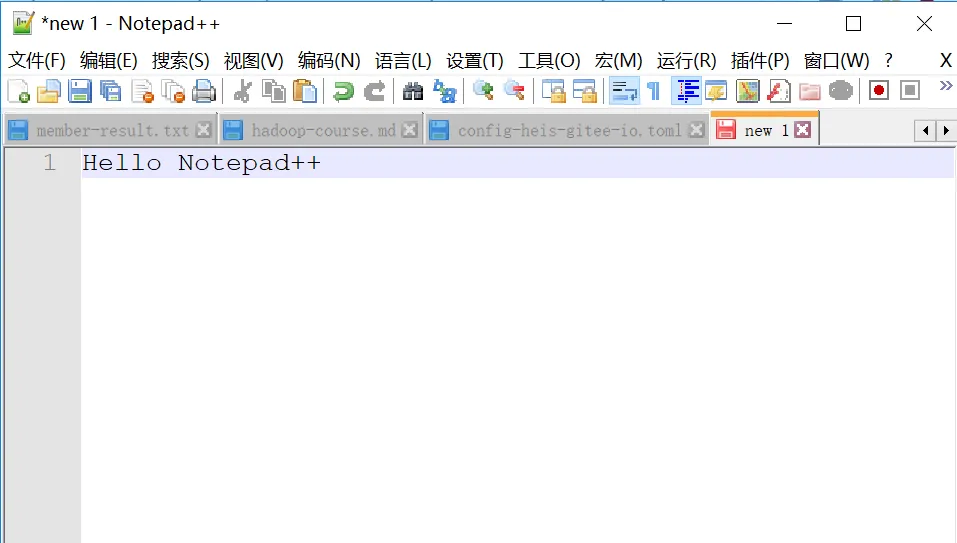Click the X at the menu bar's end

(945, 60)
